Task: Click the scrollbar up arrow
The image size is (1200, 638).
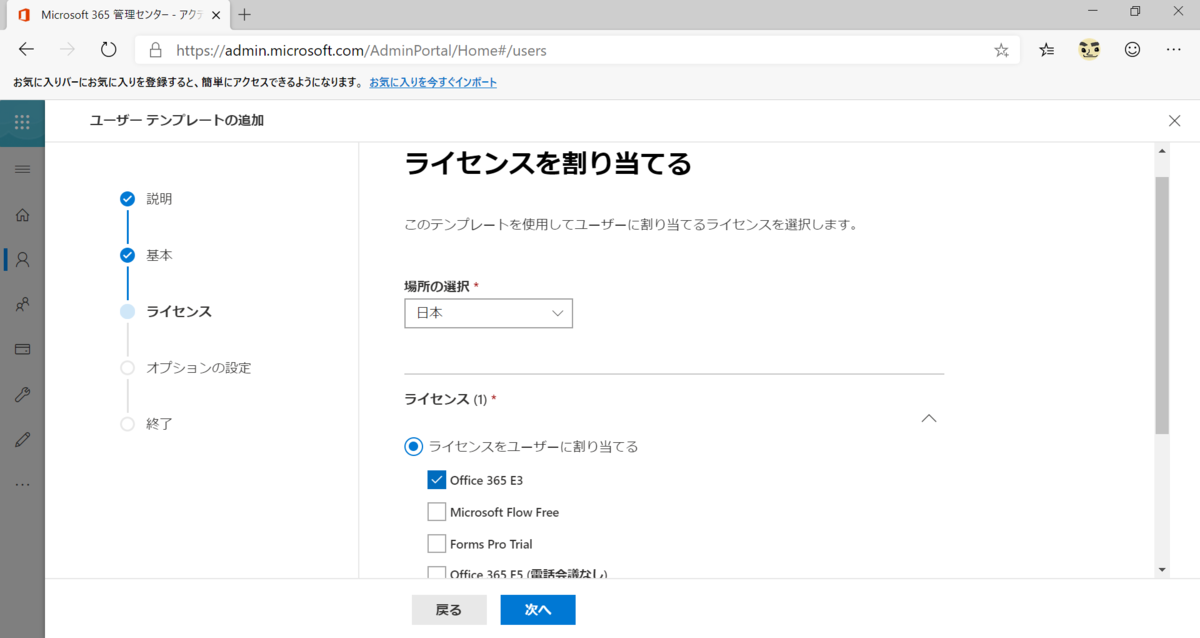Action: pos(1161,151)
